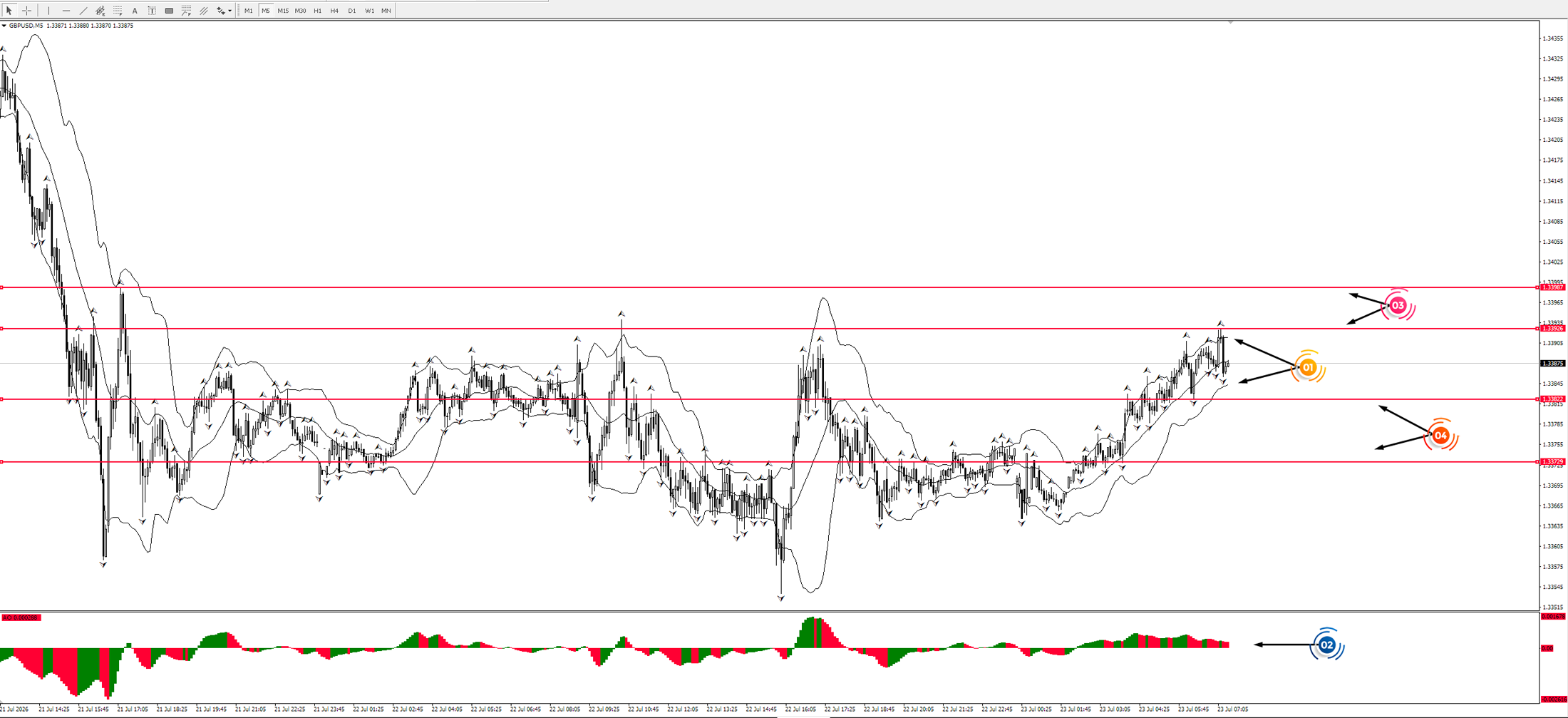Switch chart to M15 timeframe
The width and height of the screenshot is (1568, 718).
pyautogui.click(x=283, y=11)
